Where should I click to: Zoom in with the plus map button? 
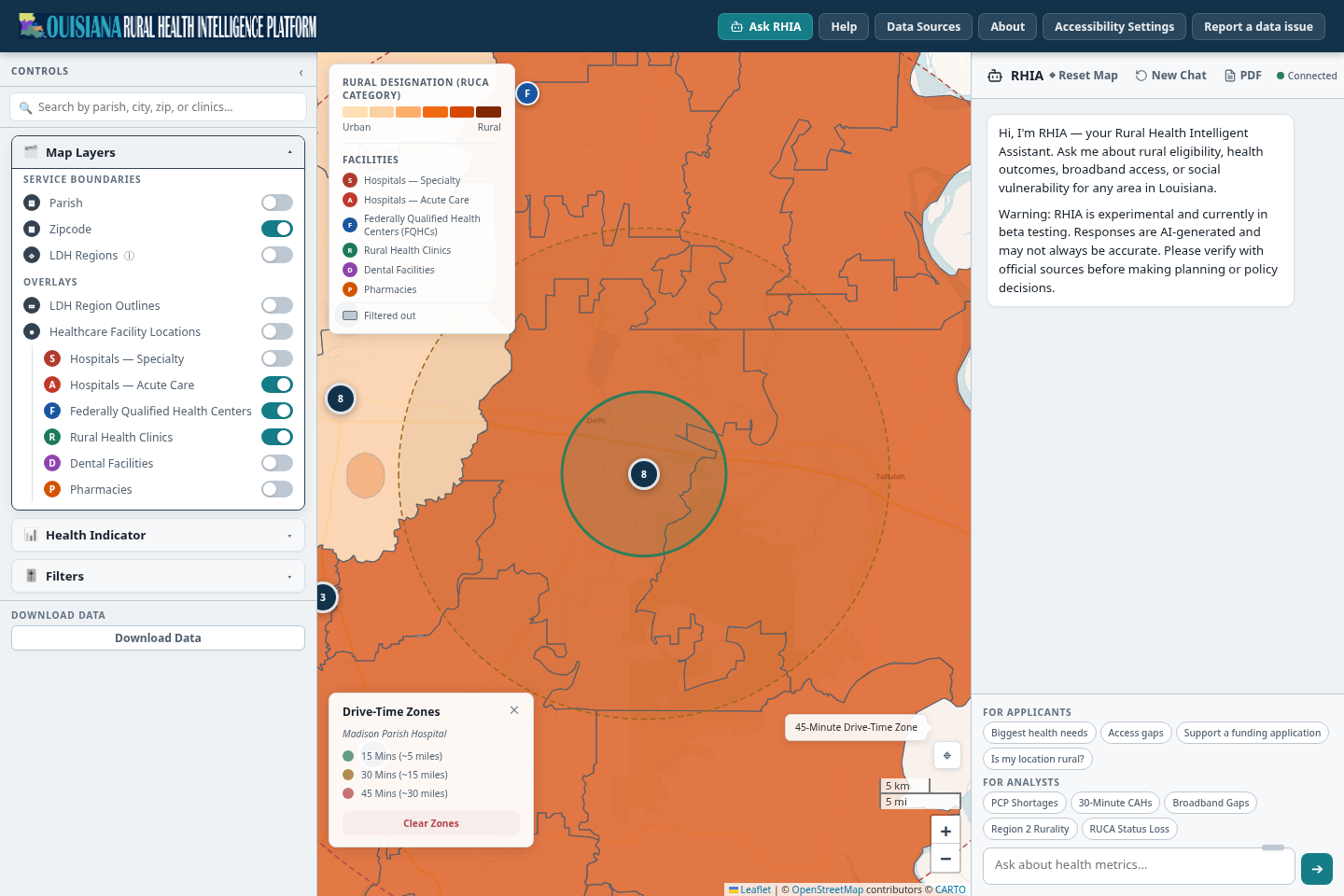click(945, 831)
